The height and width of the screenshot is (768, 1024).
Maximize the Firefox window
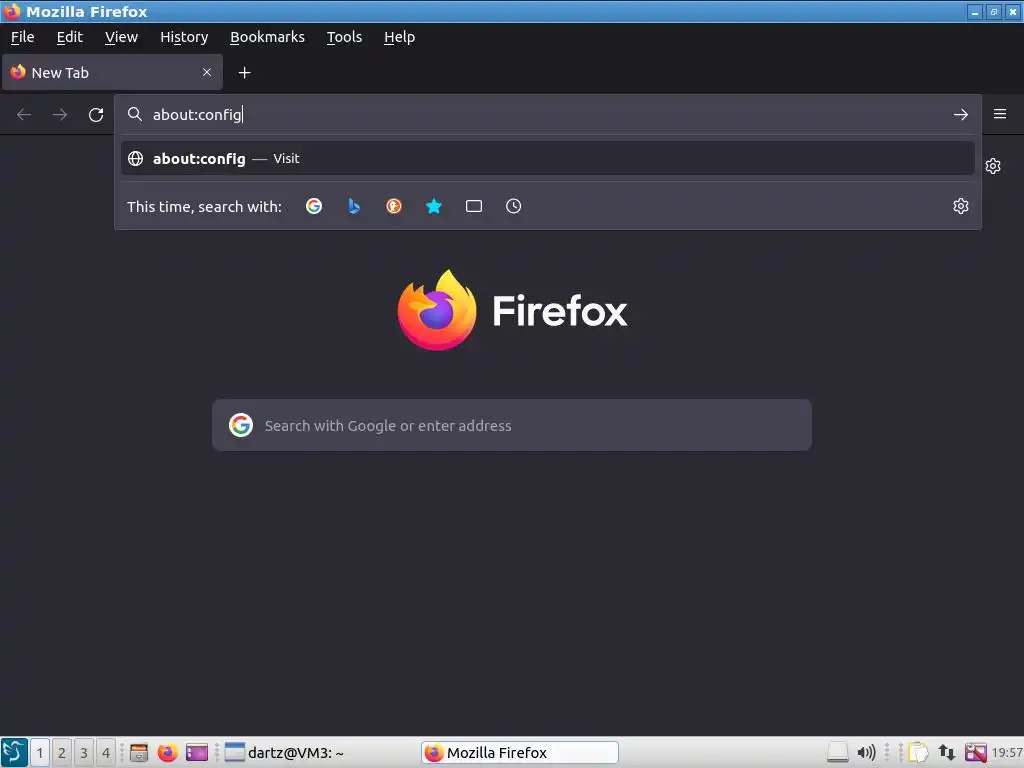click(994, 12)
